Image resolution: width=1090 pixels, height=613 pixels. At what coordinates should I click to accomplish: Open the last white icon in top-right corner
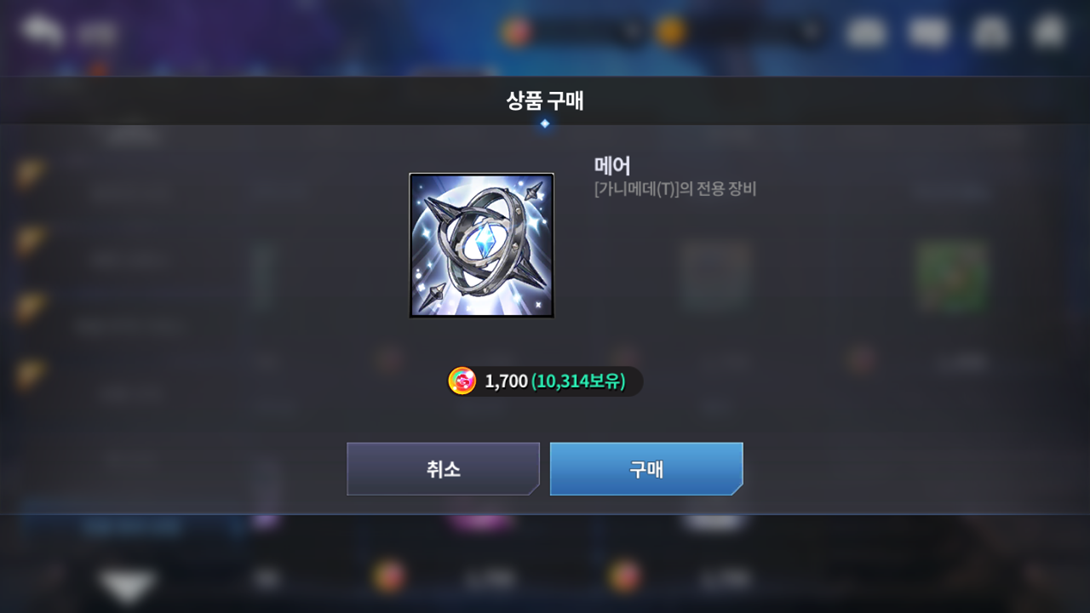point(1050,31)
